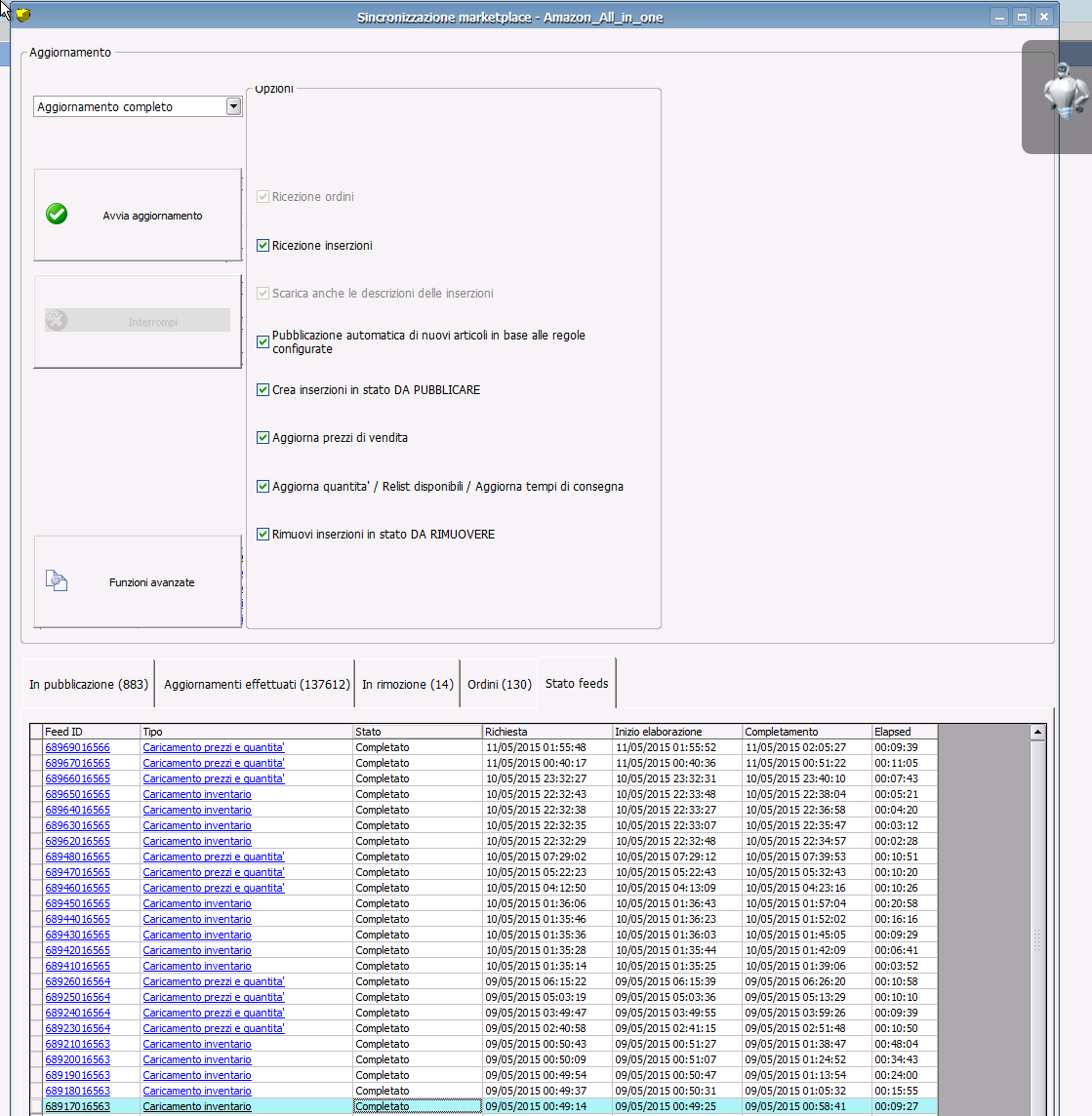Select the Ordini (130) tab
The height and width of the screenshot is (1116, 1092).
tap(499, 685)
